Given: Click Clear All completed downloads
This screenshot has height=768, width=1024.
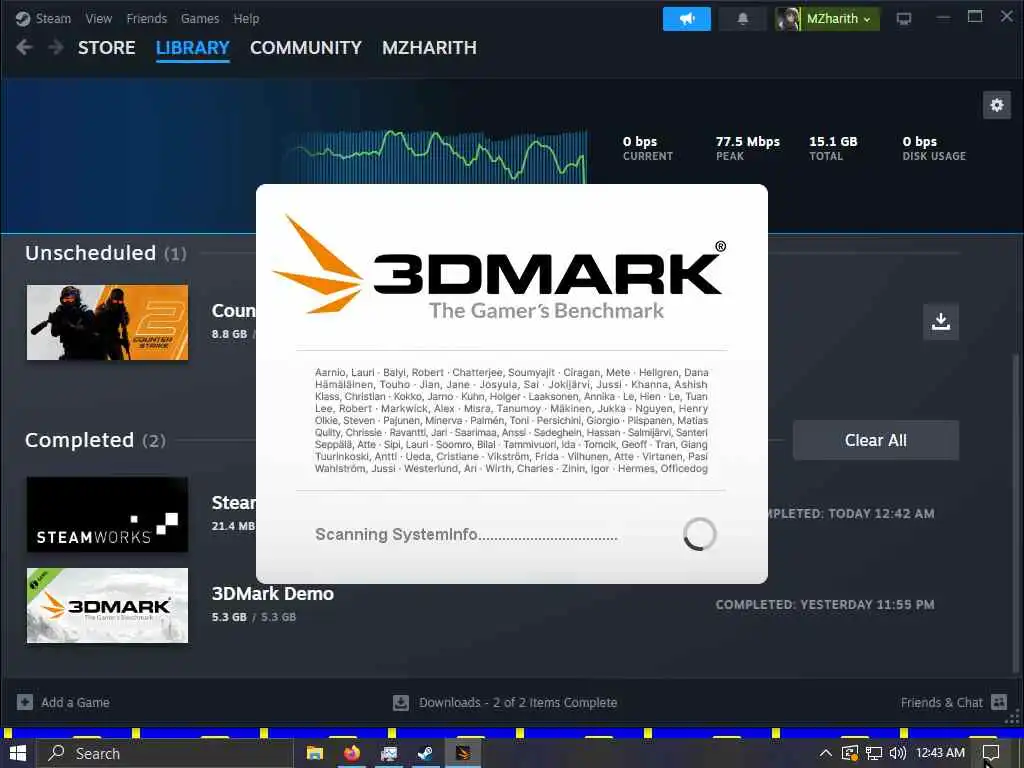Looking at the screenshot, I should click(876, 440).
